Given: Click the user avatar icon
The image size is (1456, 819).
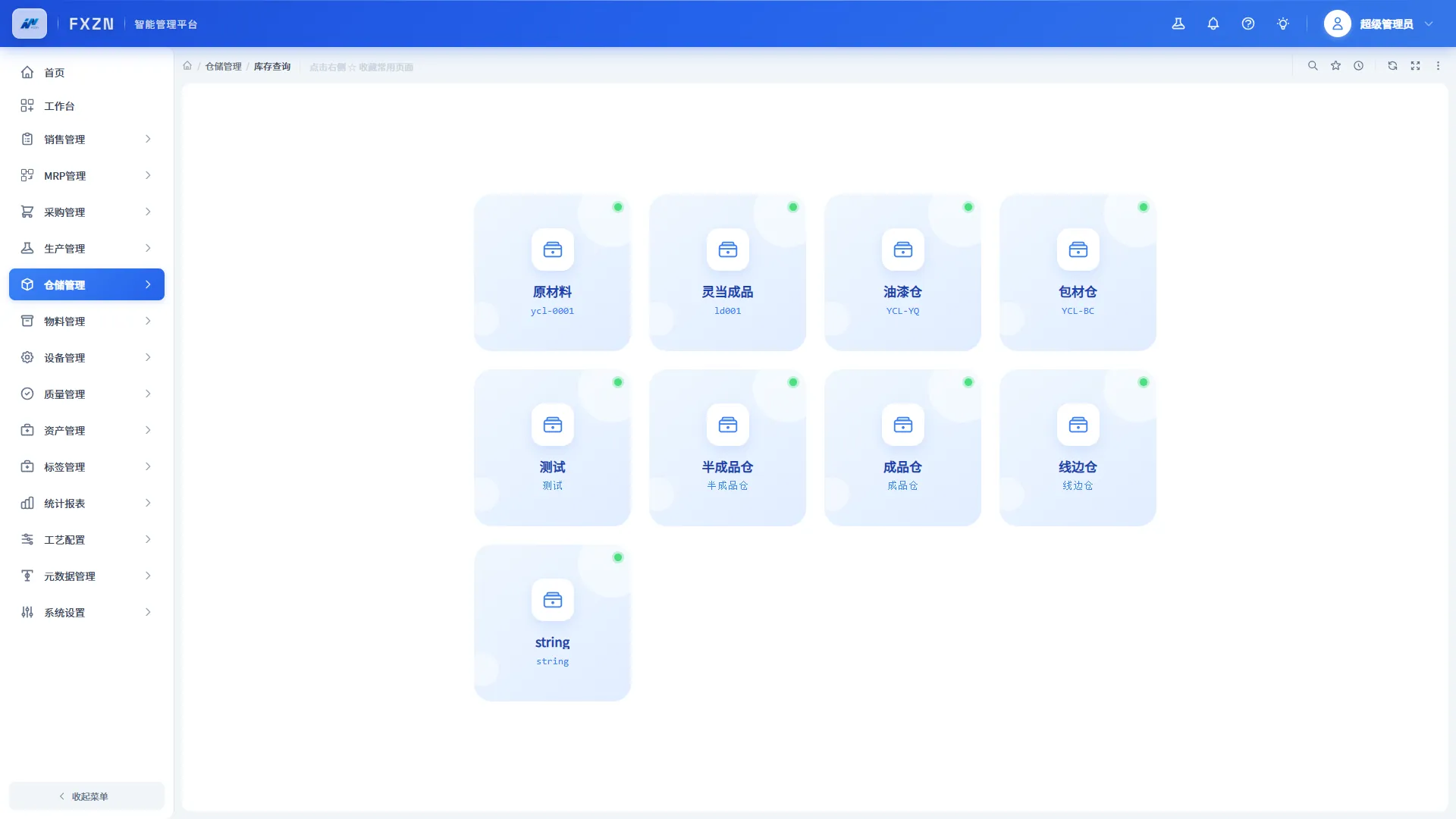Looking at the screenshot, I should point(1338,24).
